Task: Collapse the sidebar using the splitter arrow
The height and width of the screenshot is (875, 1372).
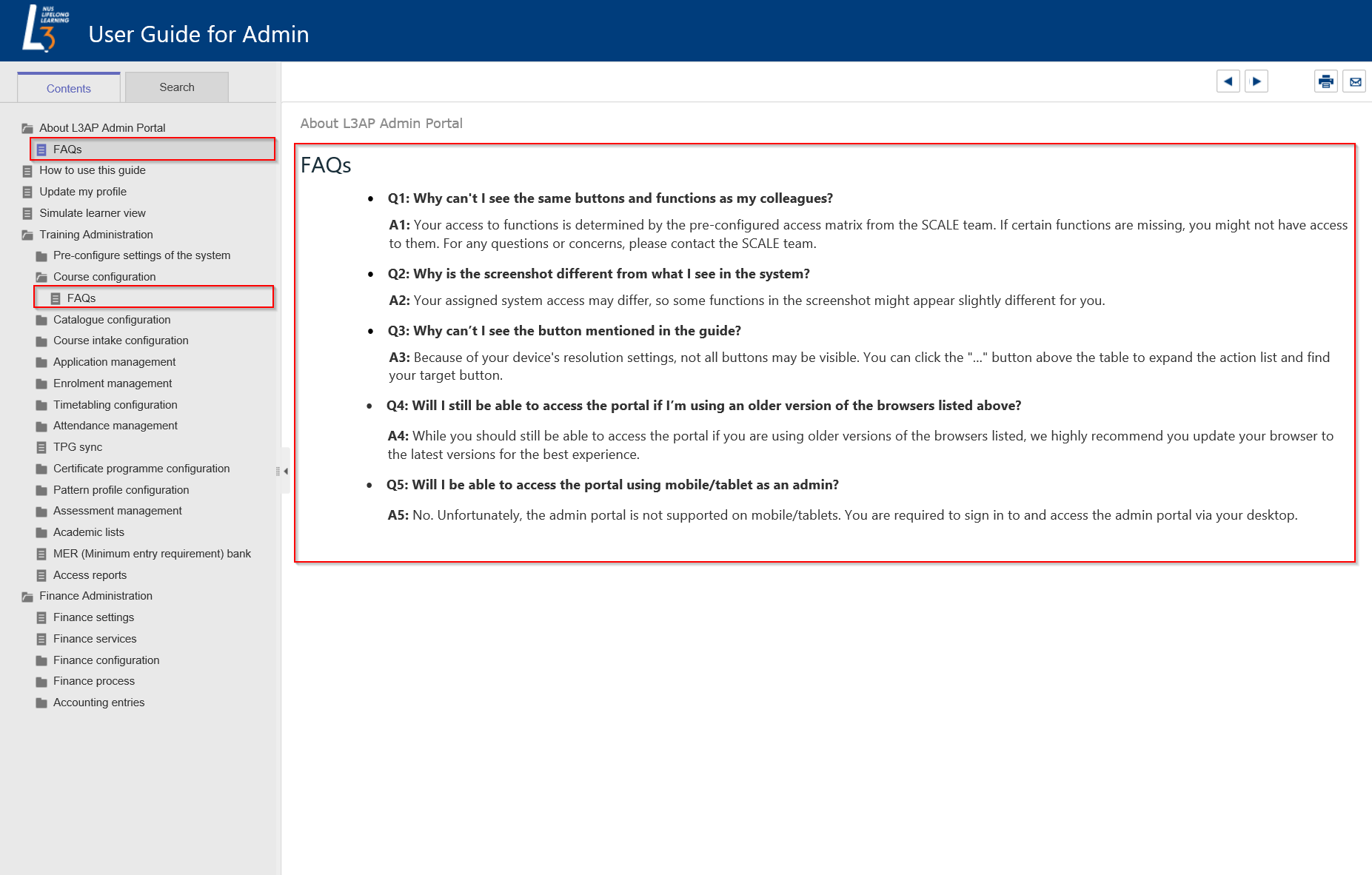Action: pyautogui.click(x=285, y=471)
